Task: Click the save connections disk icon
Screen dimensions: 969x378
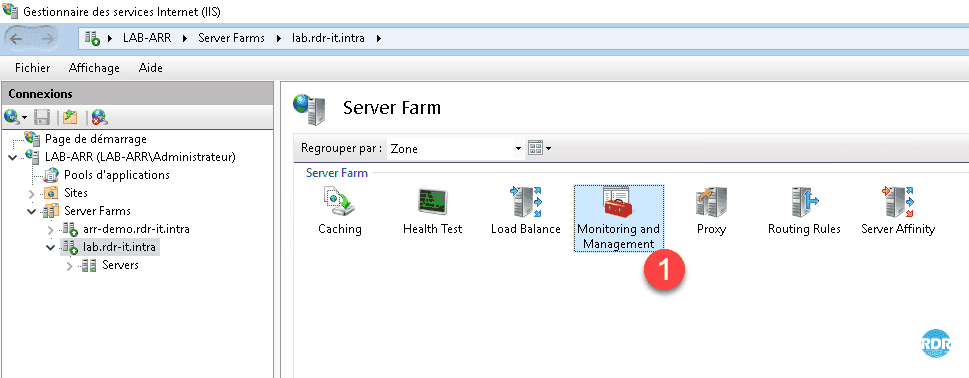Action: (41, 116)
